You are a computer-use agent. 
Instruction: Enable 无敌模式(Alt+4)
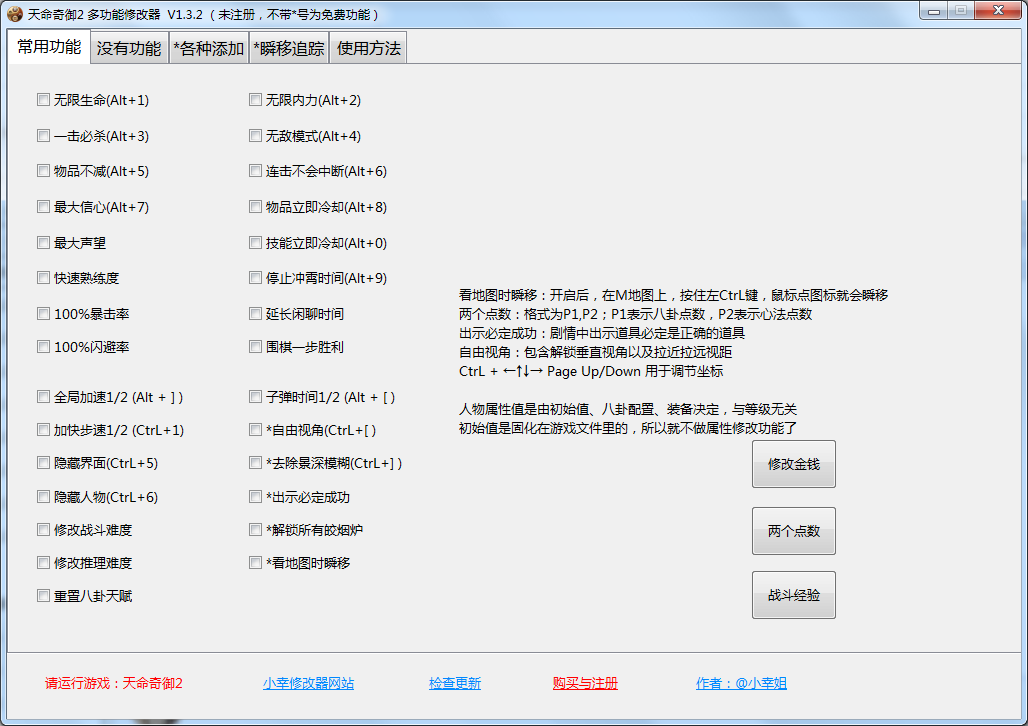tap(255, 135)
